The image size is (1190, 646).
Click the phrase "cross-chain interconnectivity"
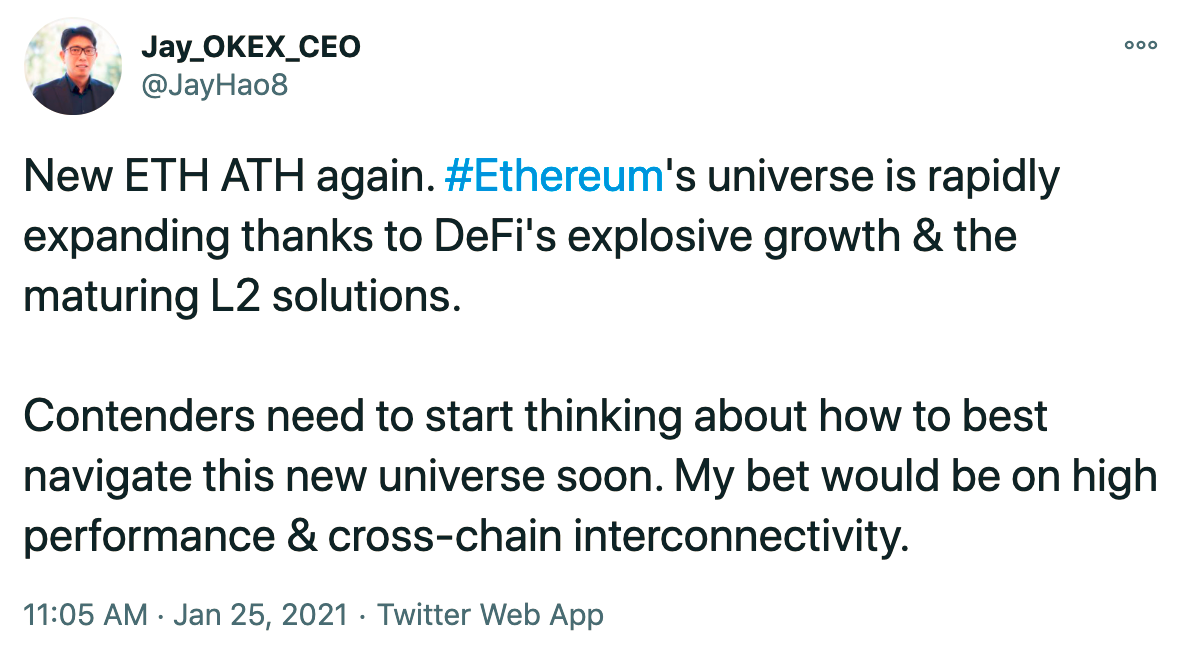coord(618,536)
